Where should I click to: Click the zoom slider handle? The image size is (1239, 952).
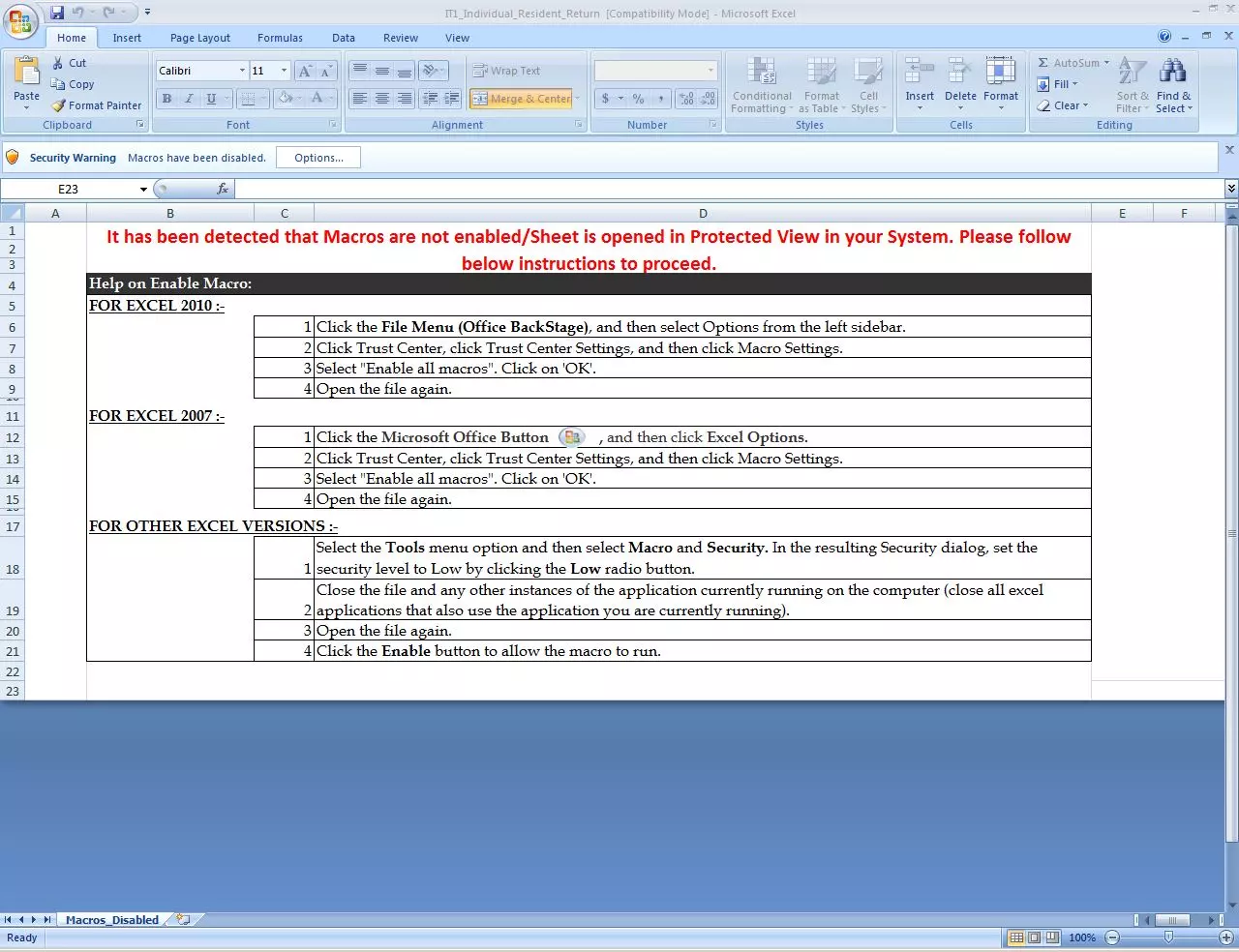coord(1168,937)
